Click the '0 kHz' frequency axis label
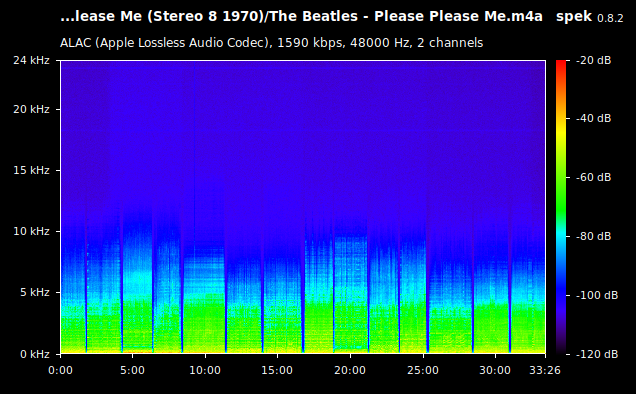This screenshot has width=636, height=394. 35,355
